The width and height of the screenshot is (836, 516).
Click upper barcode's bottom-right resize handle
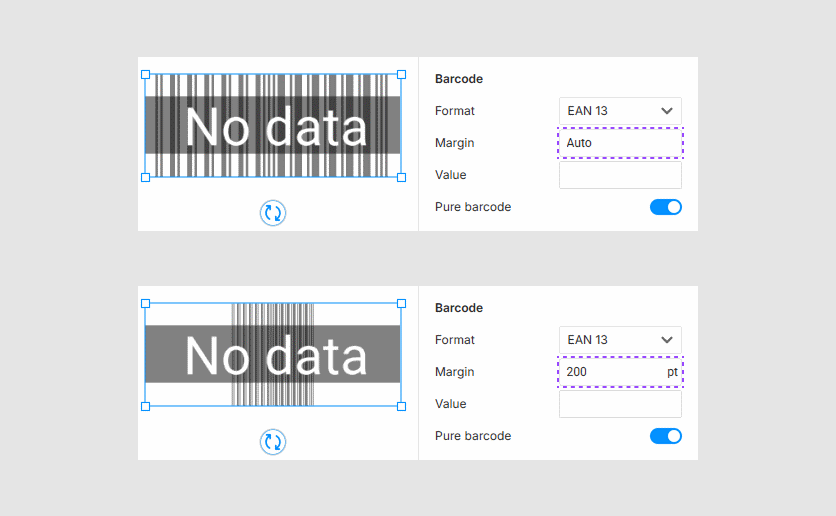coord(402,177)
